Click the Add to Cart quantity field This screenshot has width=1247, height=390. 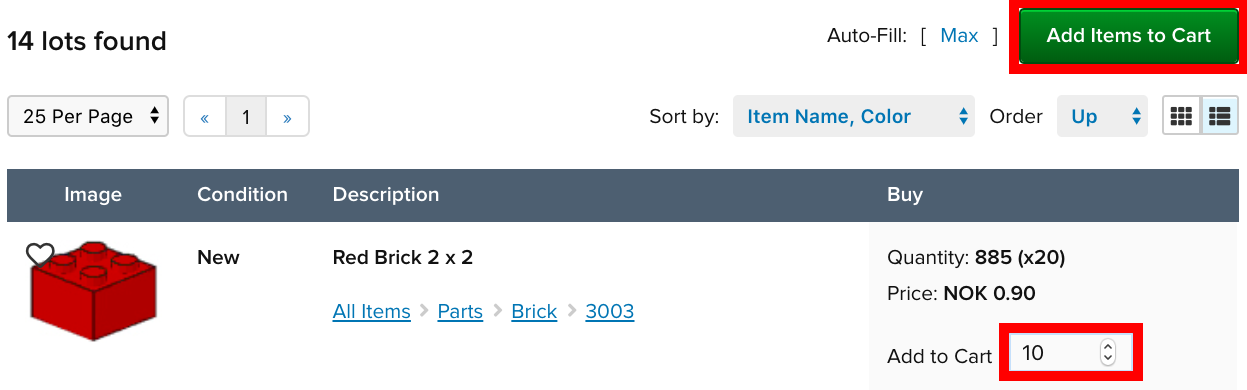[1070, 352]
